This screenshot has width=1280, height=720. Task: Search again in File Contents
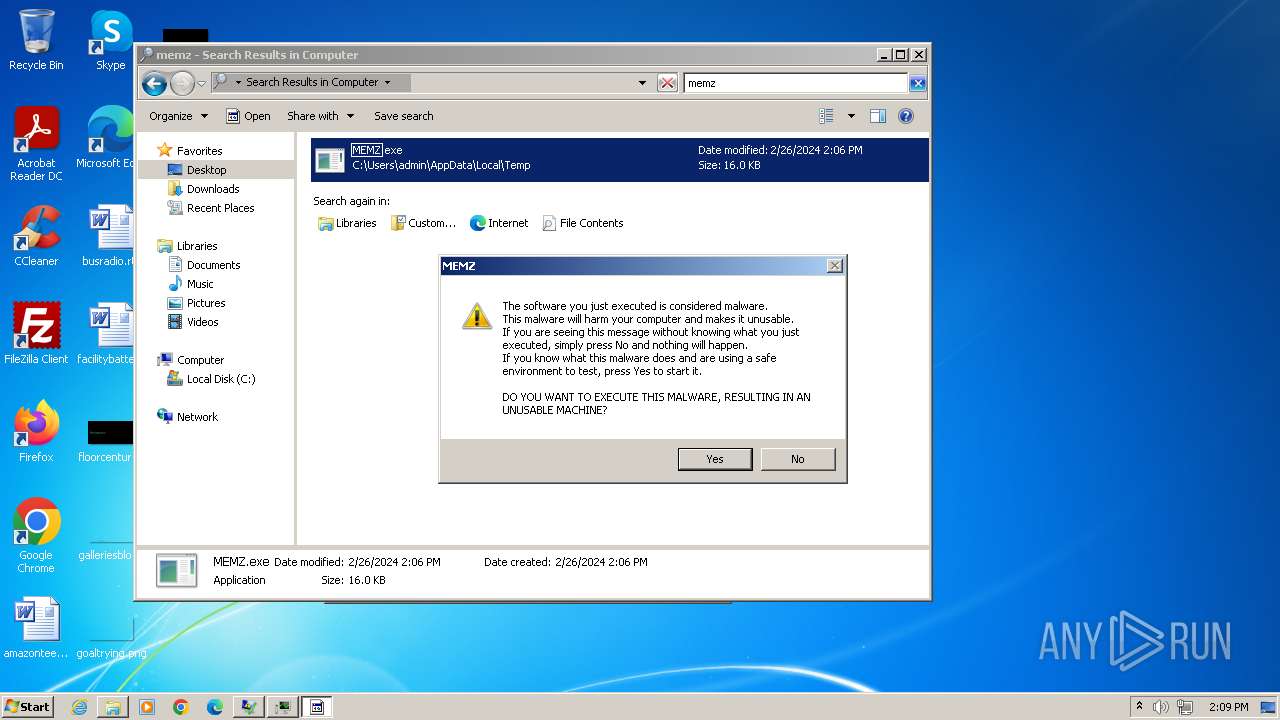583,223
